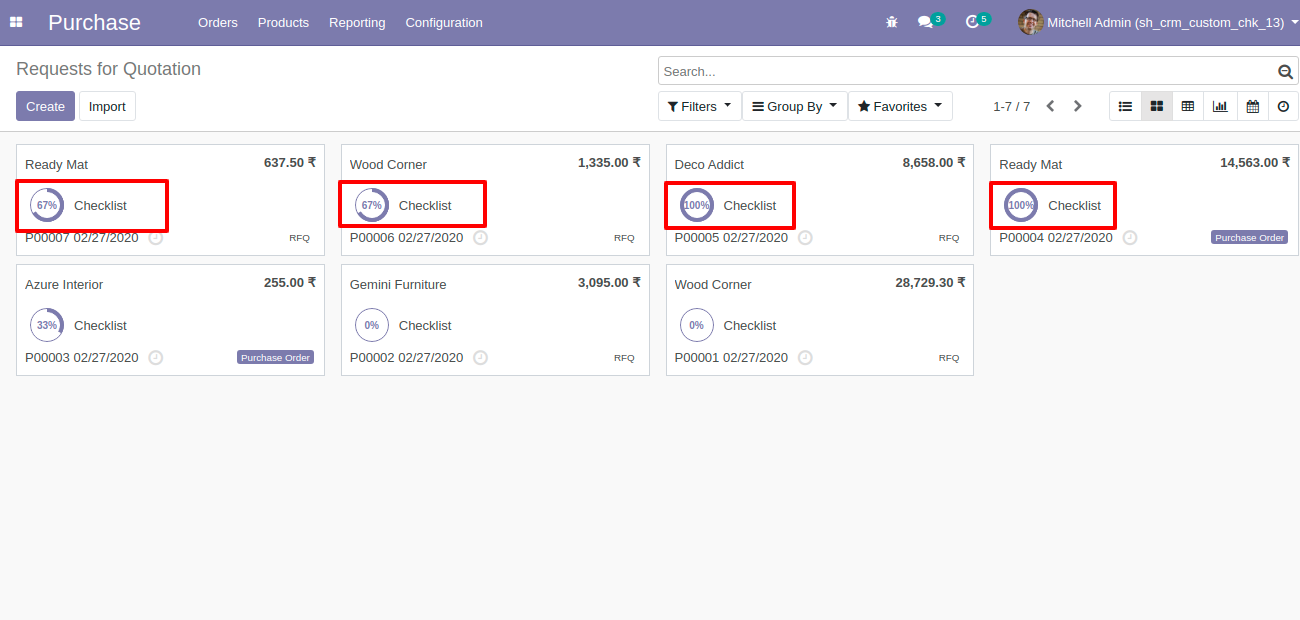Switch to pivot table view
Screen dimensions: 1300x620
point(1188,106)
